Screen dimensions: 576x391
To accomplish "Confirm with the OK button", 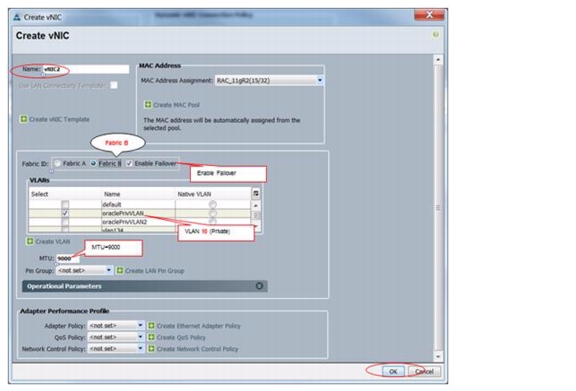I will [x=393, y=372].
